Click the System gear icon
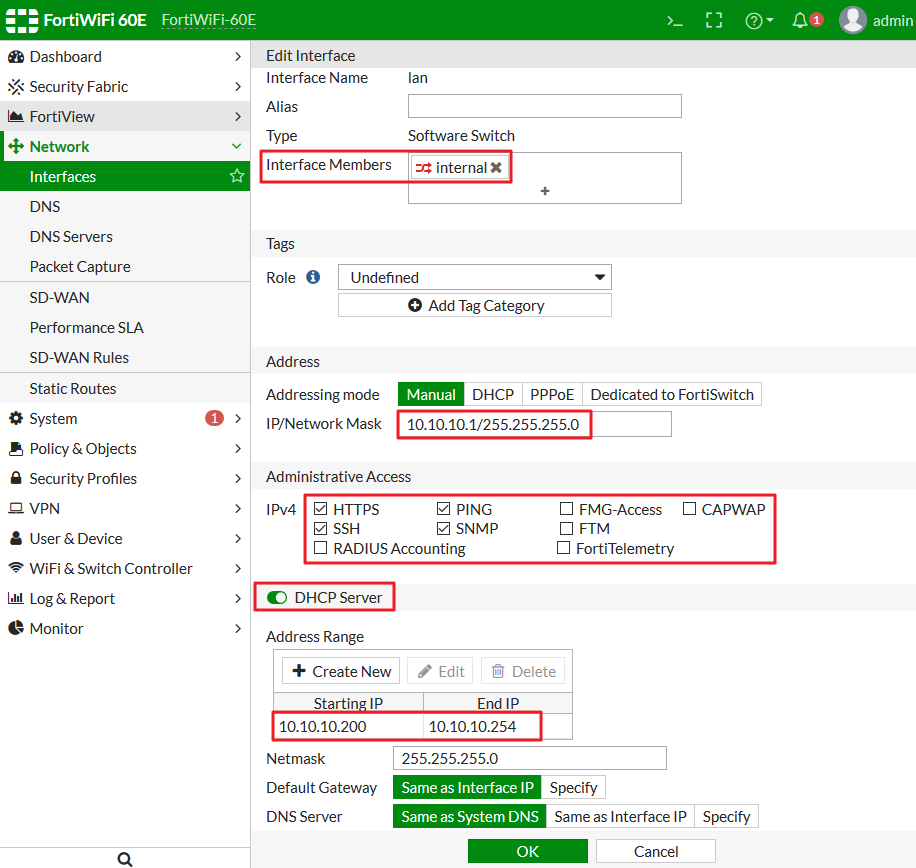Viewport: 916px width, 868px height. (16, 418)
